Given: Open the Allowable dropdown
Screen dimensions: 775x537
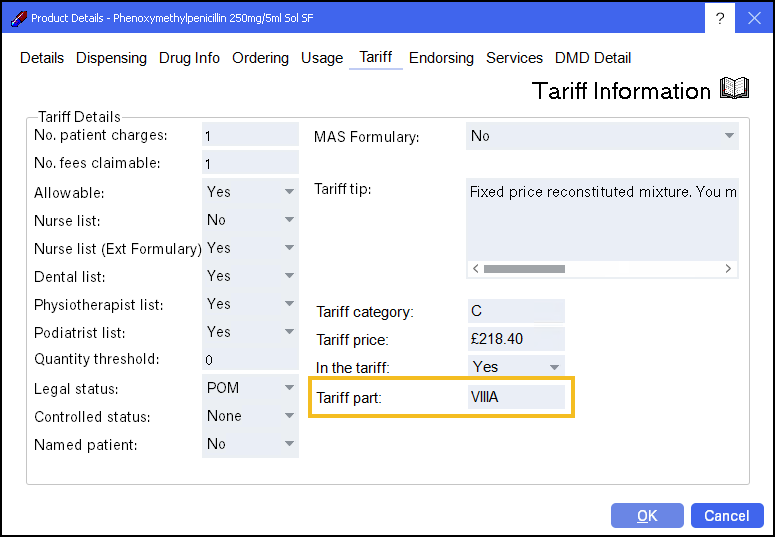Looking at the screenshot, I should 250,192.
